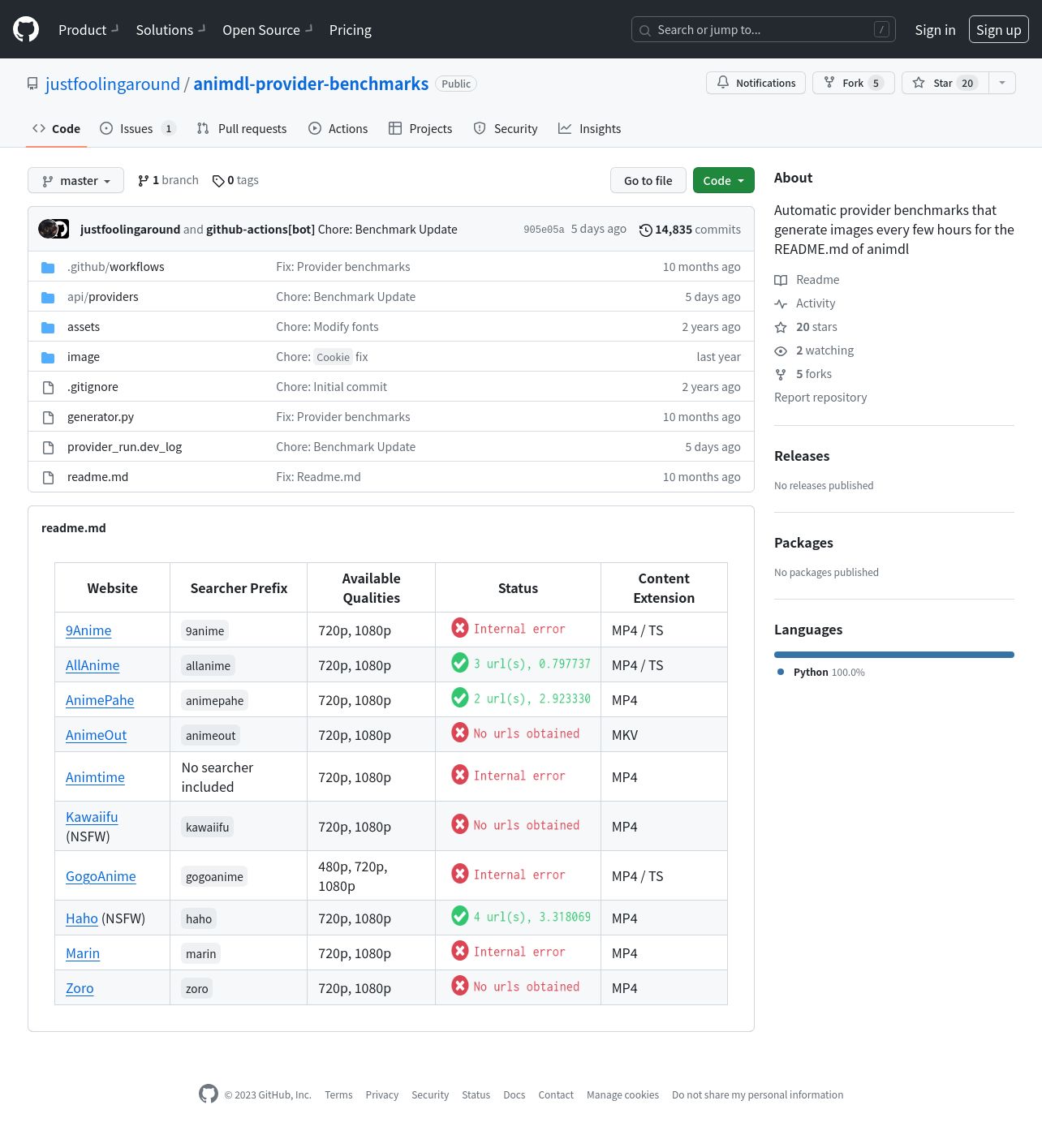
Task: Click the Kawaiifu link in readme table
Action: tap(92, 816)
